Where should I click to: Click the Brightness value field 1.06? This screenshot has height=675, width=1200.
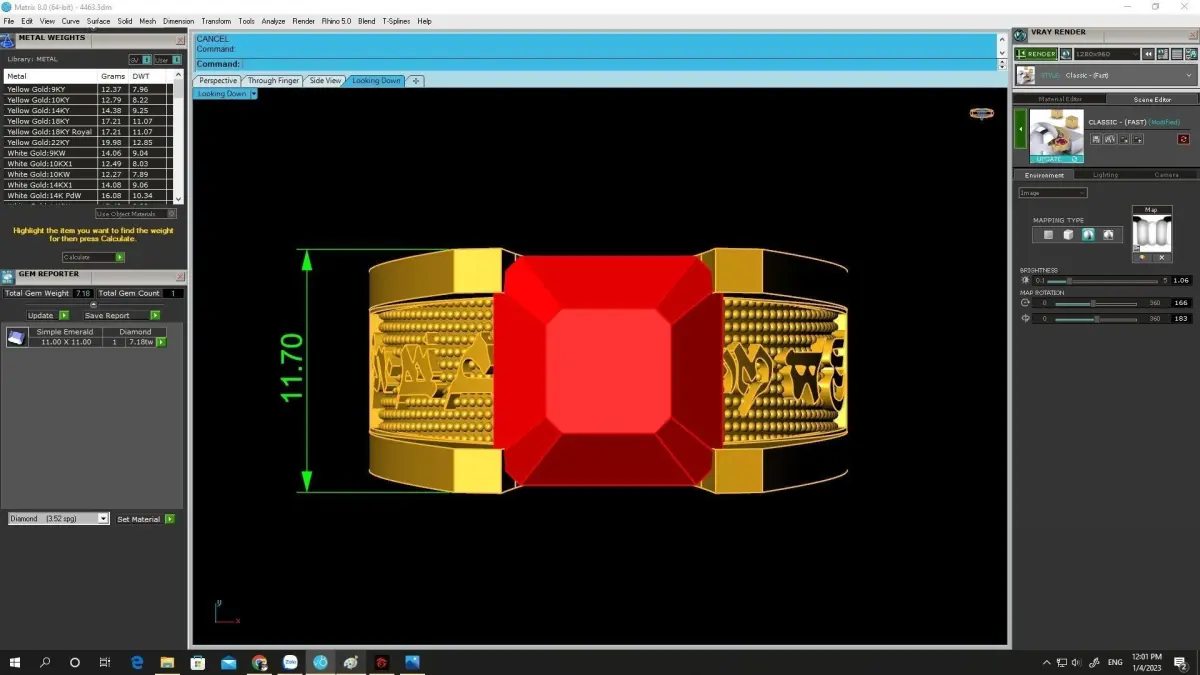(x=1181, y=281)
